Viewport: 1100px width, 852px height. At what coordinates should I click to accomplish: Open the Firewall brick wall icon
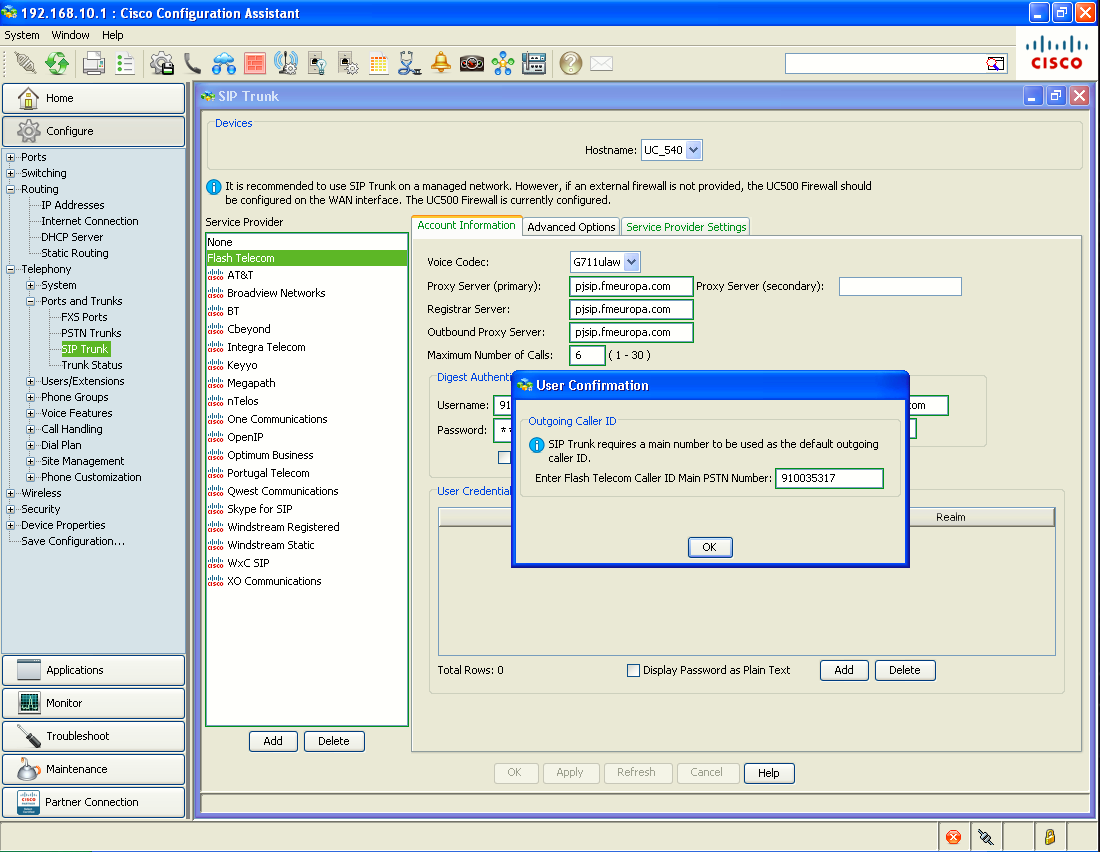[x=255, y=63]
